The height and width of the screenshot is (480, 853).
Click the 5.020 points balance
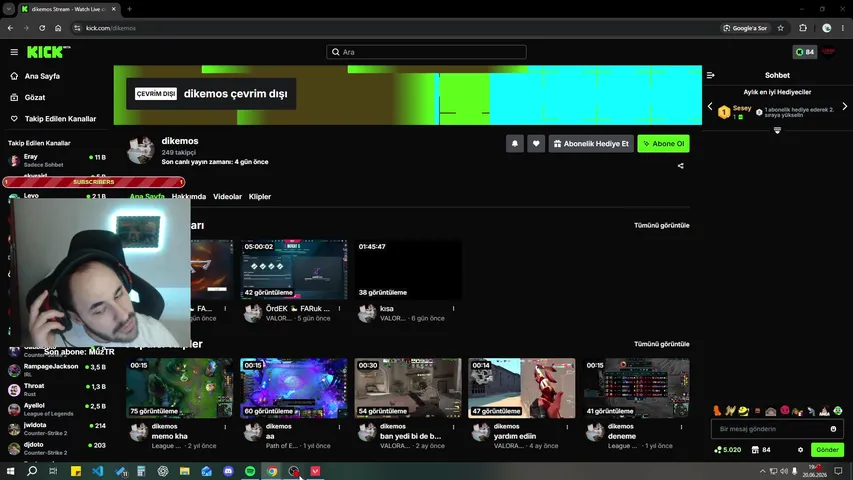[x=728, y=450]
